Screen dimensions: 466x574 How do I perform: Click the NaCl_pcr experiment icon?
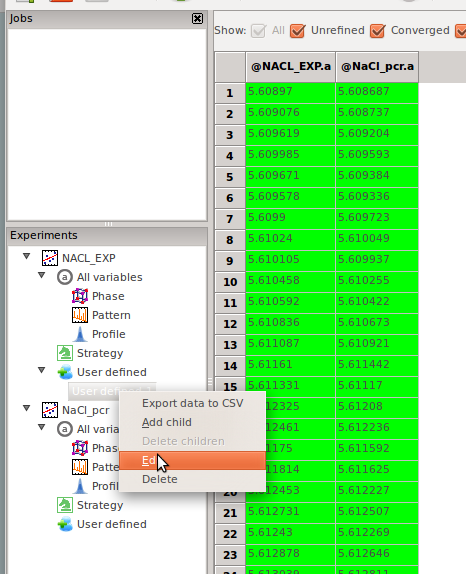(50, 410)
